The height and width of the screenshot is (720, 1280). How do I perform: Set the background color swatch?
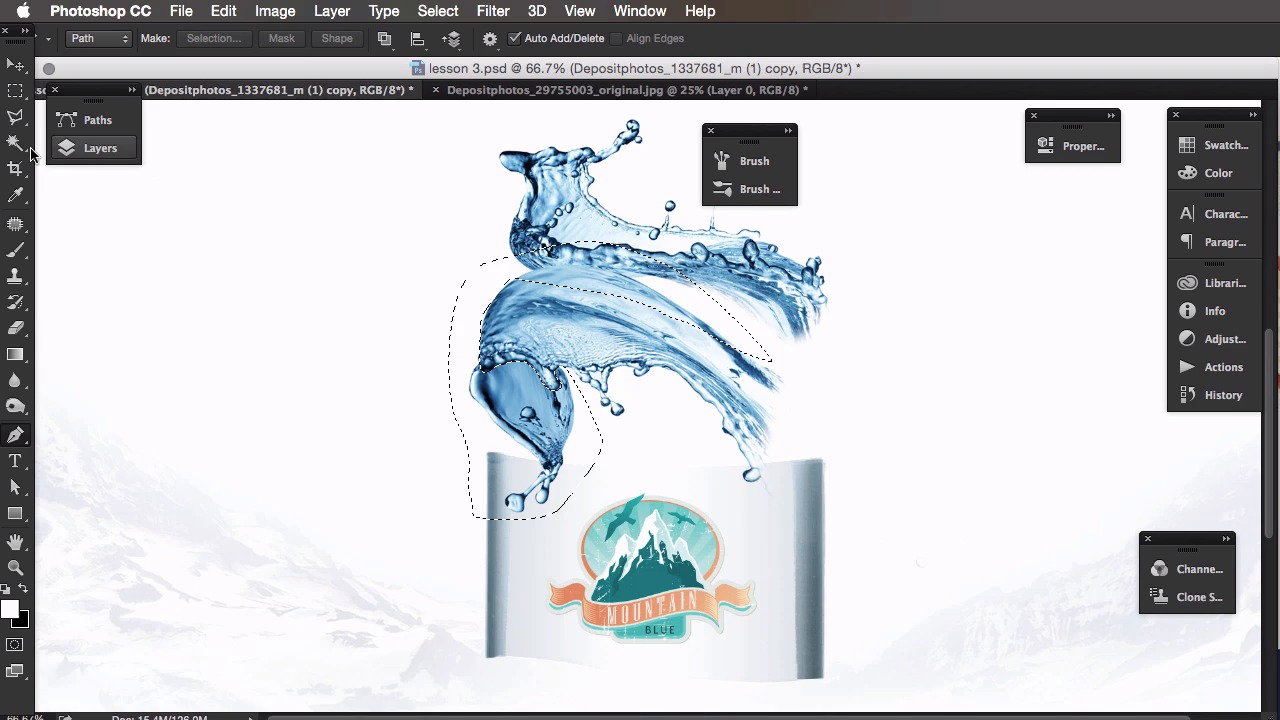pyautogui.click(x=23, y=621)
